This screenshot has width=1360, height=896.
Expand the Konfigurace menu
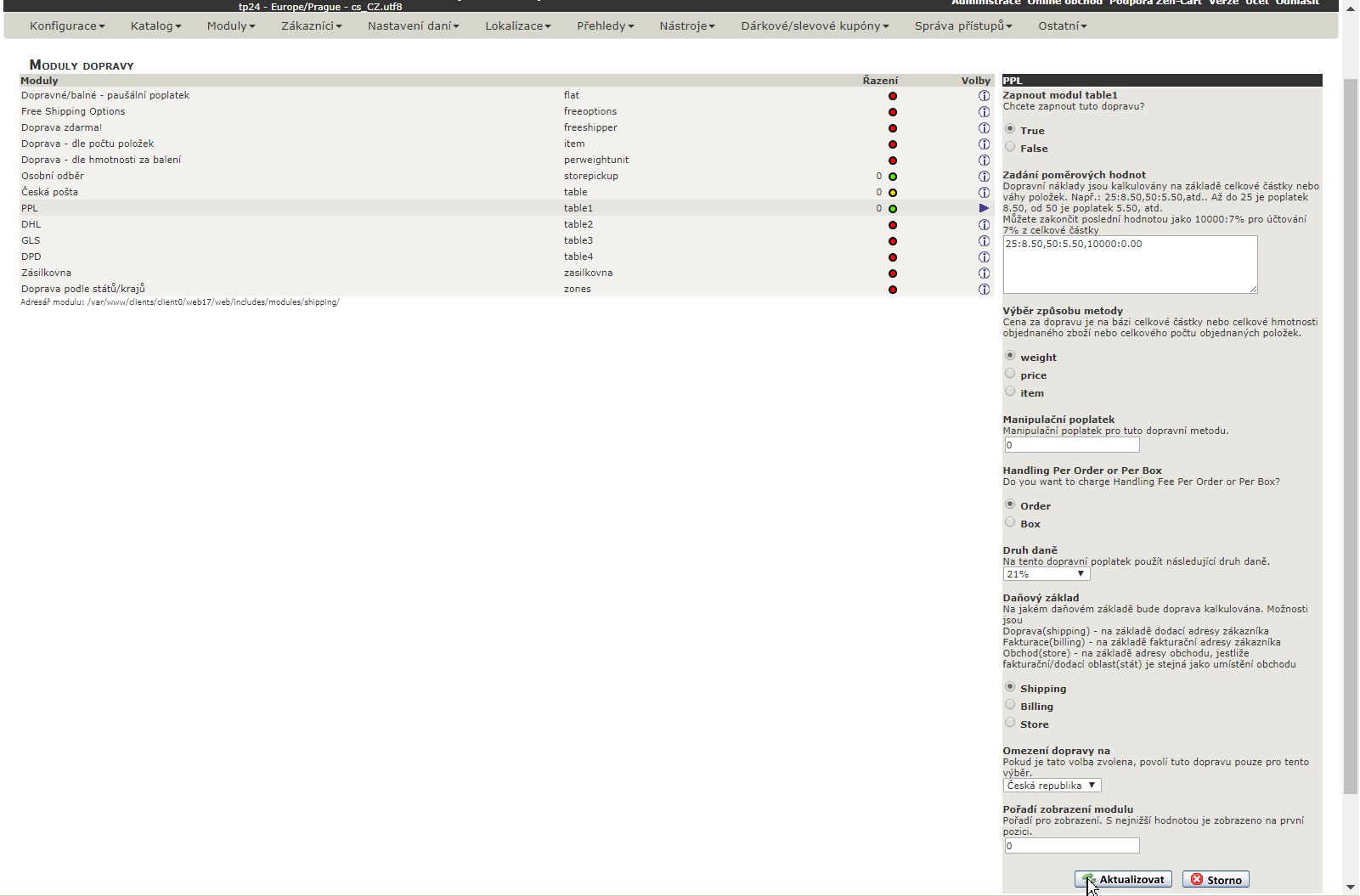coord(67,25)
